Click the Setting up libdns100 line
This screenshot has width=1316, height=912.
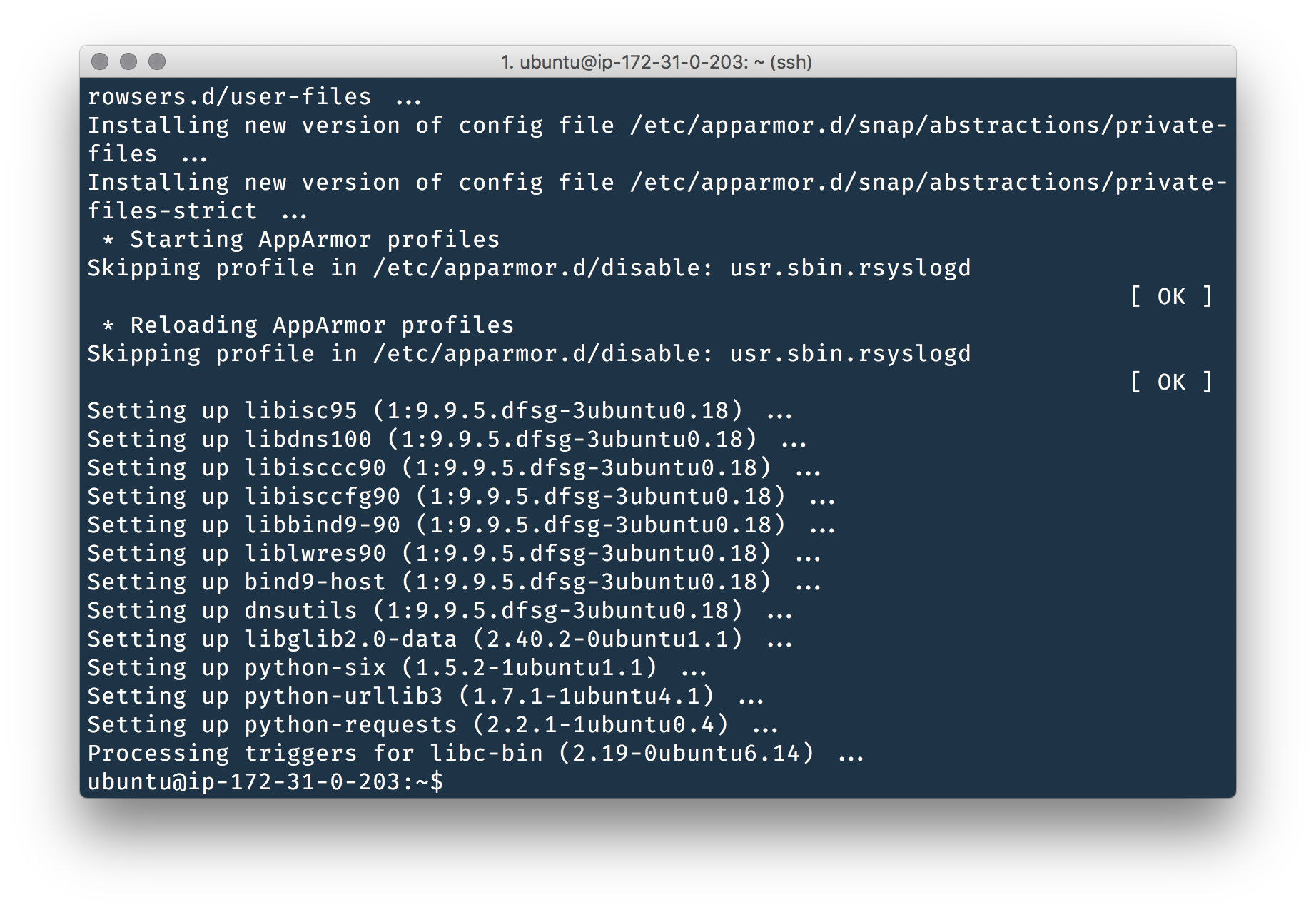(447, 439)
